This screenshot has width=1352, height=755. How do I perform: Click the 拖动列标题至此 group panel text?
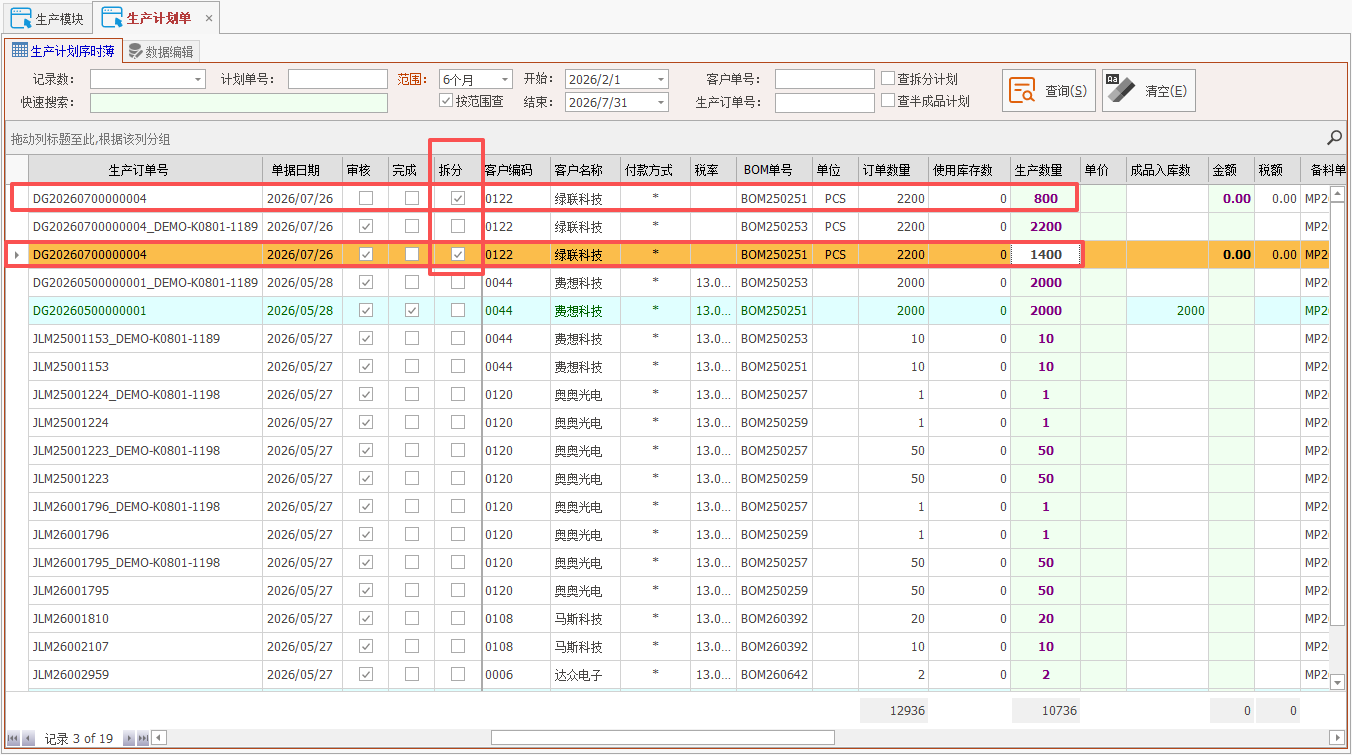[90, 139]
